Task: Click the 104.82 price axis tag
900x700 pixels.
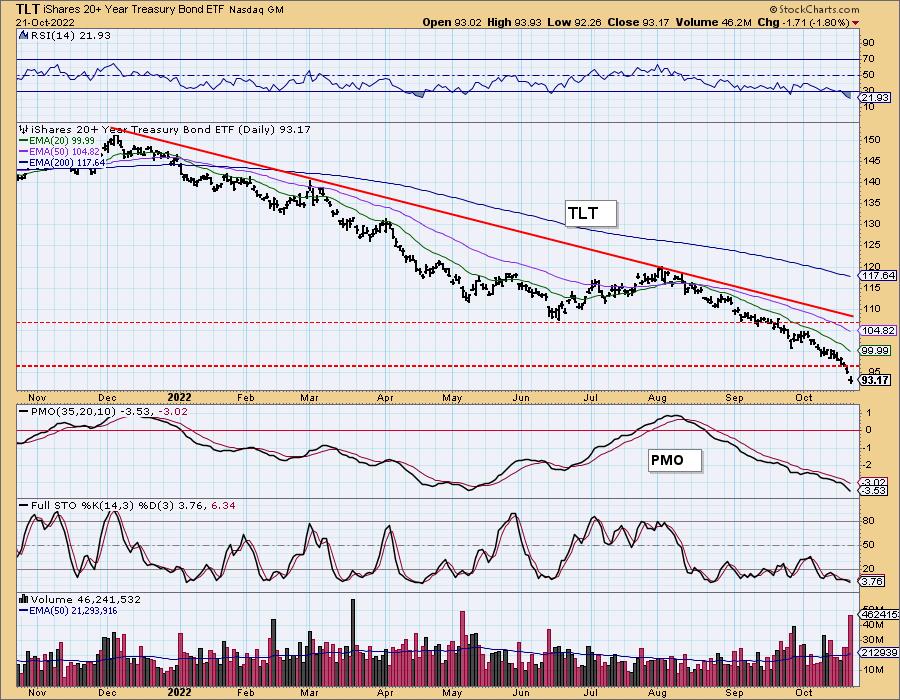Action: 878,330
